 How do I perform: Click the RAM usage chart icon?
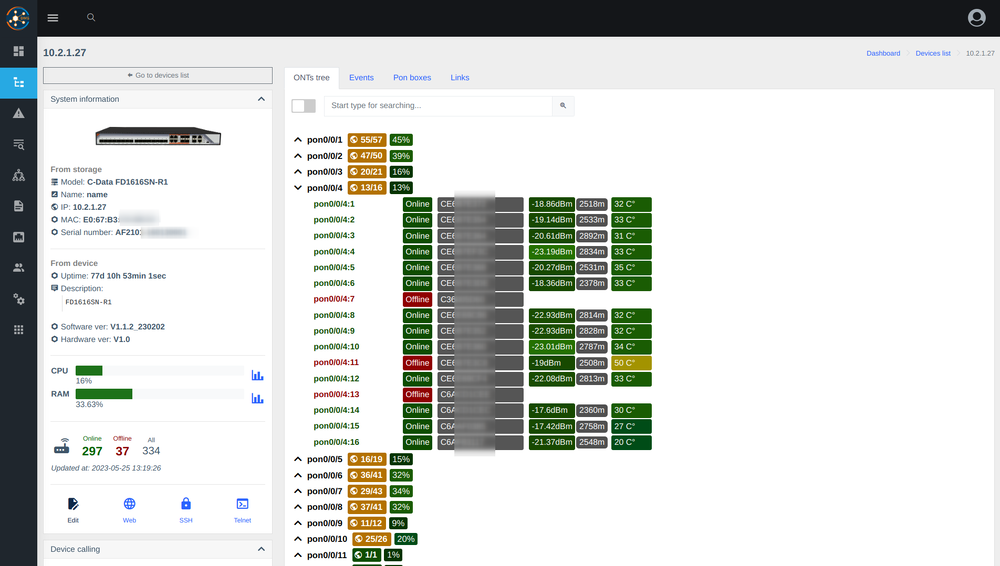(257, 398)
